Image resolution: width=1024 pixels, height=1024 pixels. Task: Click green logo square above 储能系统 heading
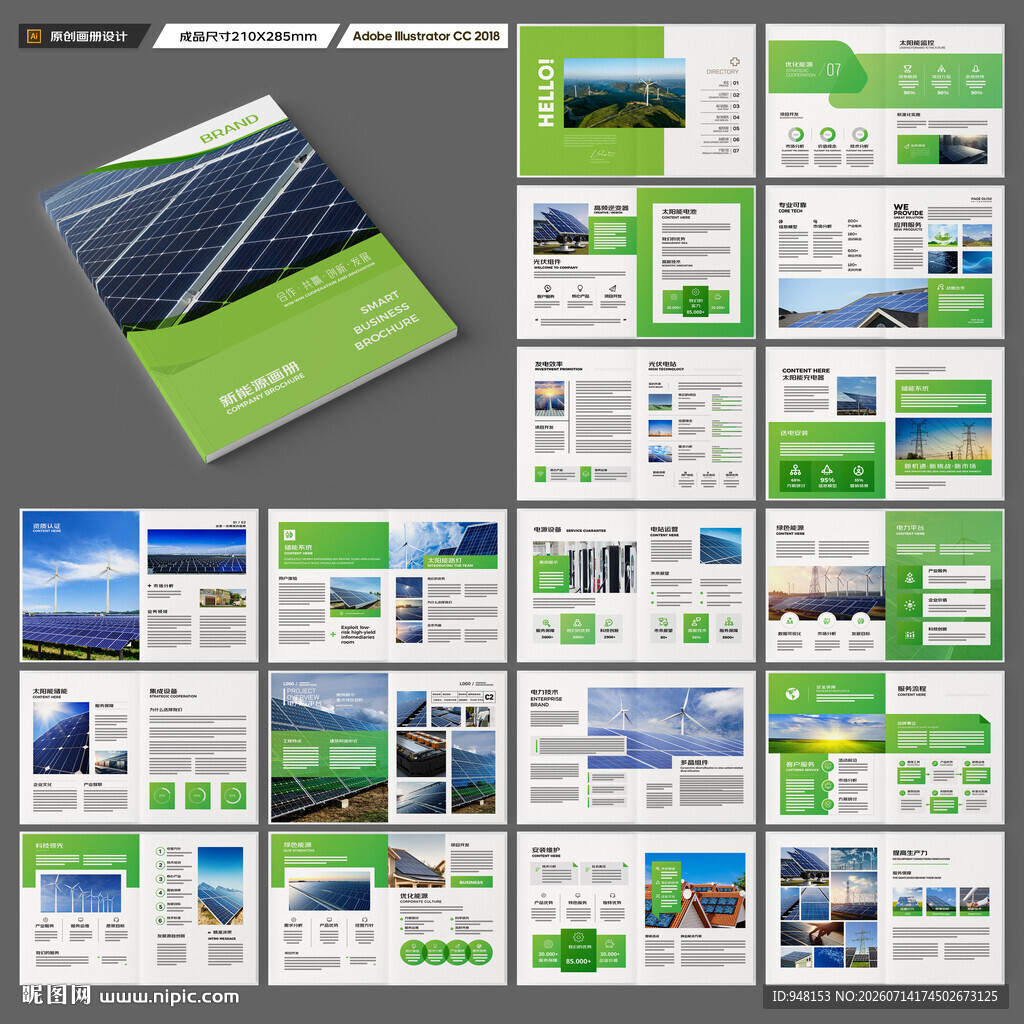289,534
